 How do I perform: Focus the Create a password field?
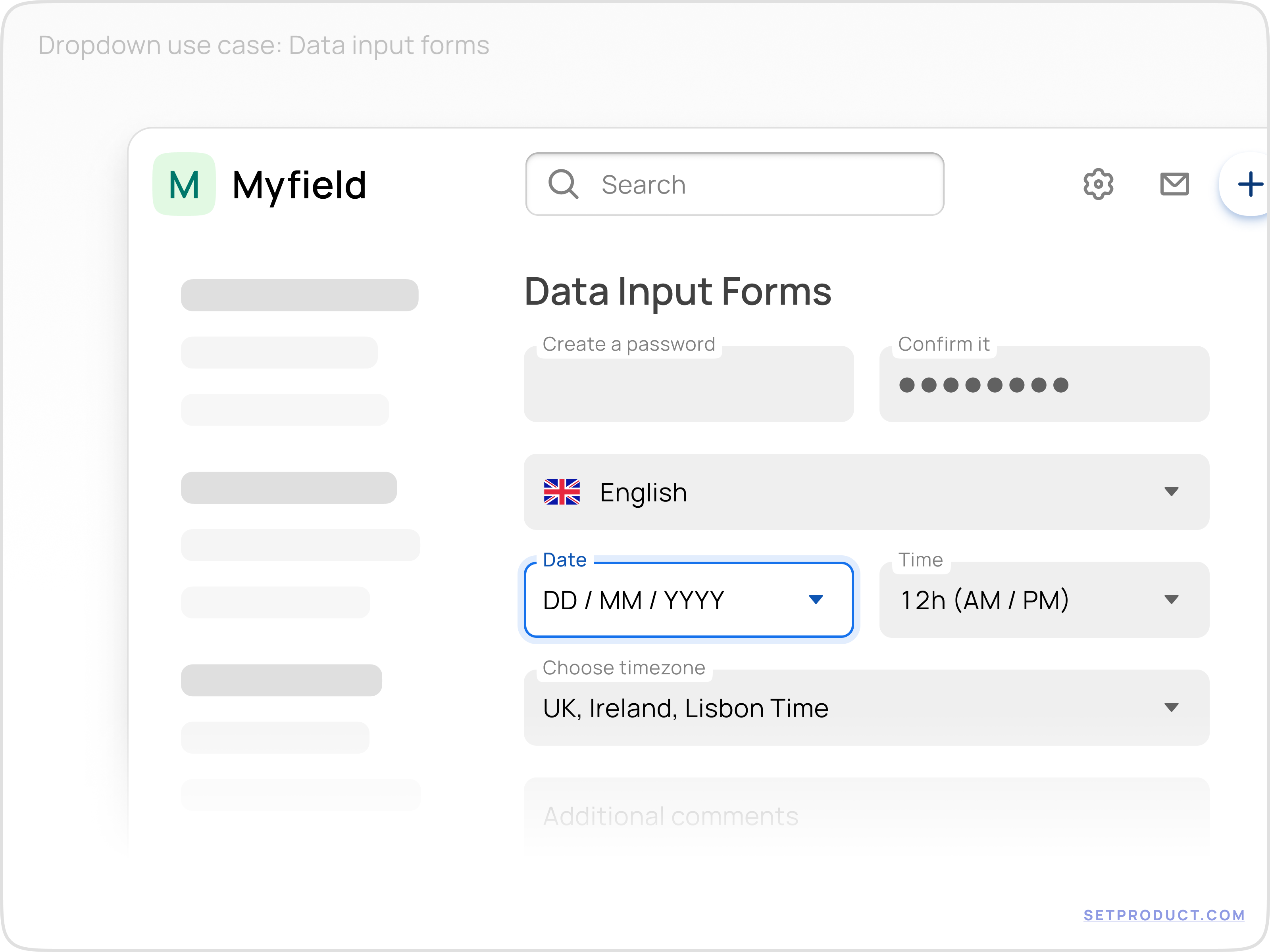click(689, 383)
